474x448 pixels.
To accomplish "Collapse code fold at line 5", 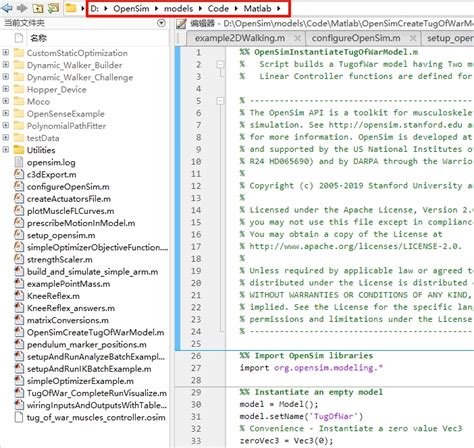I will click(x=220, y=101).
